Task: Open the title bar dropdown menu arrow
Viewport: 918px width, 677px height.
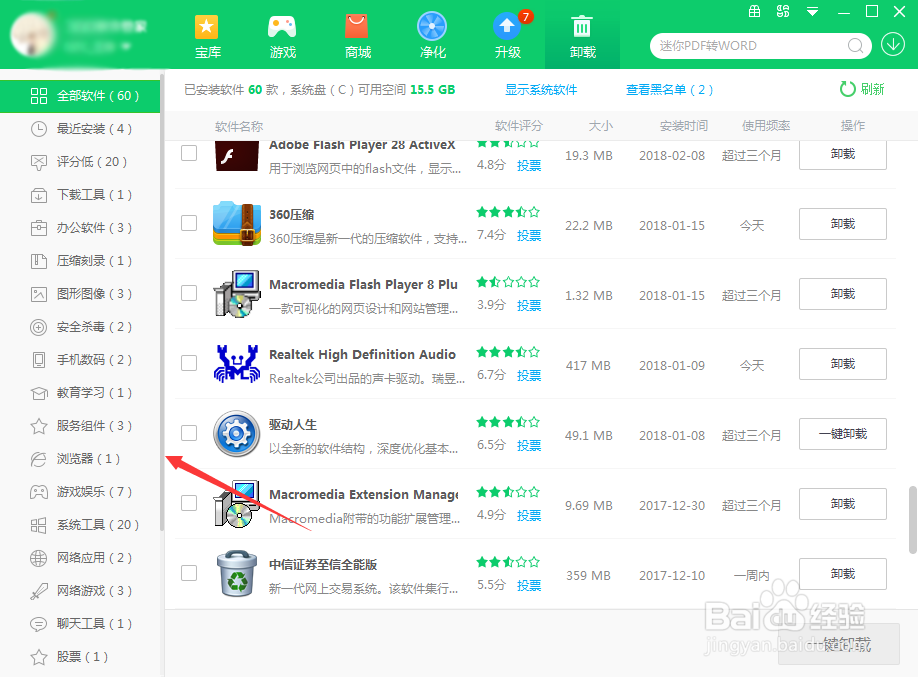Action: coord(811,11)
